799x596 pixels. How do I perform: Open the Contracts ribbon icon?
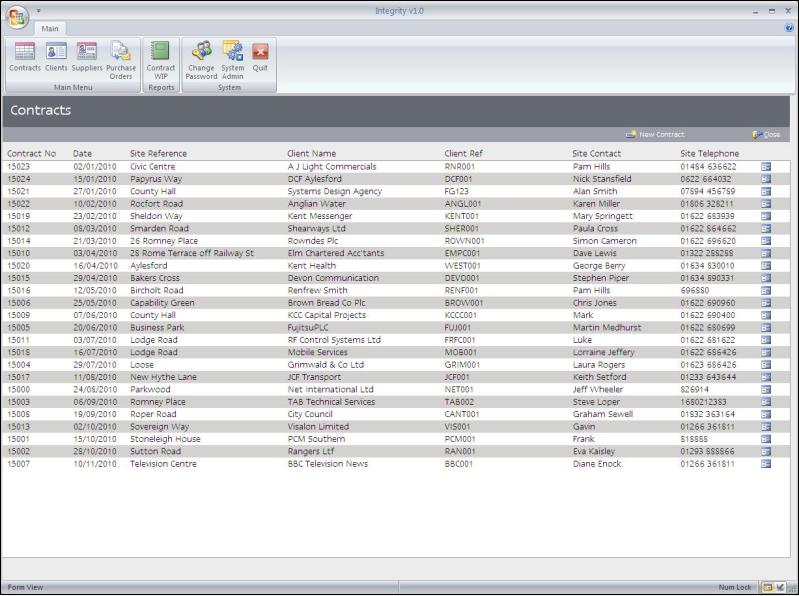coord(25,56)
